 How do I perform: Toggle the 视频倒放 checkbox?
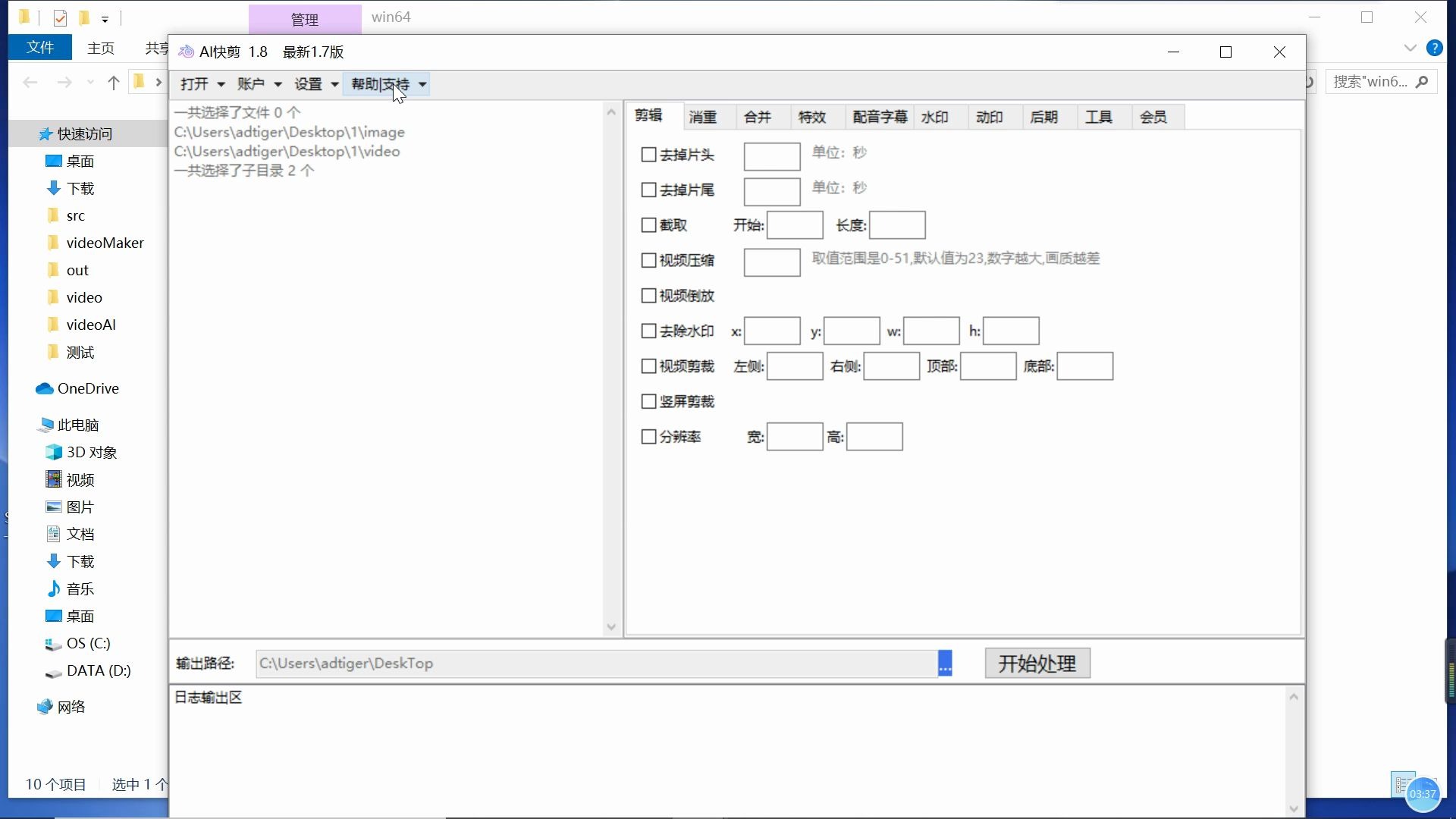648,296
